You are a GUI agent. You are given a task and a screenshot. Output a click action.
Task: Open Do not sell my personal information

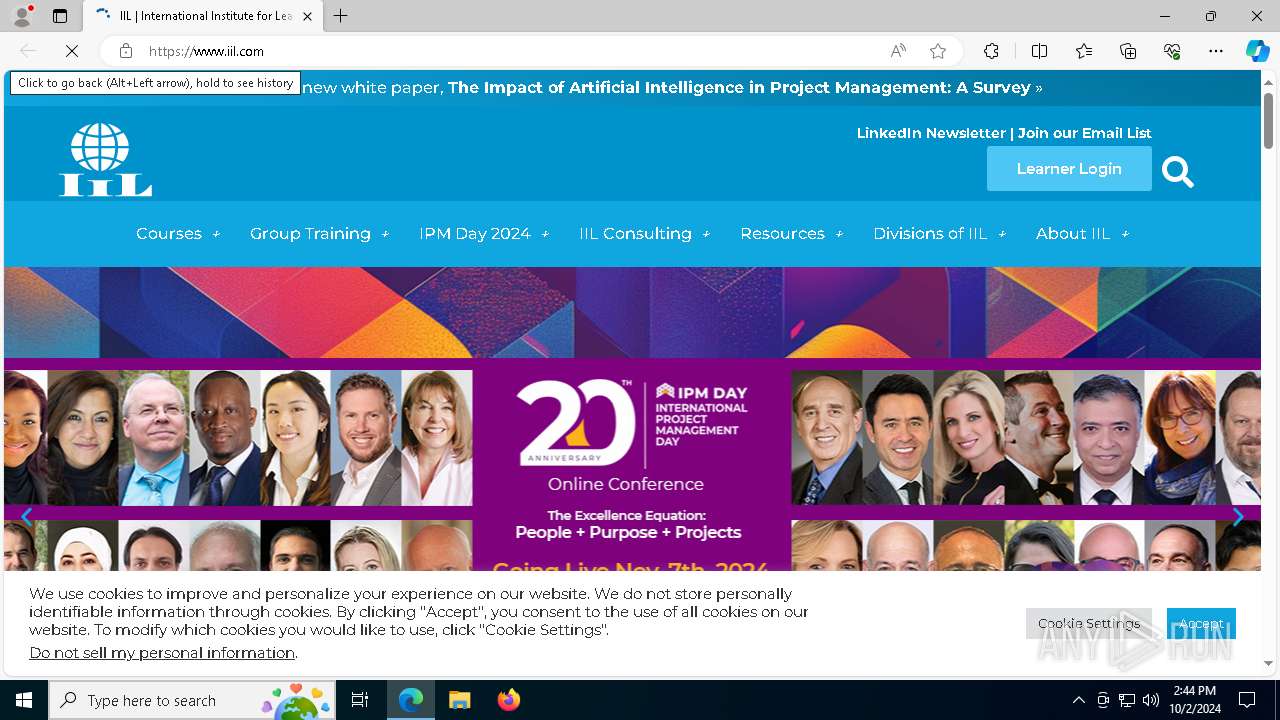pyautogui.click(x=162, y=653)
